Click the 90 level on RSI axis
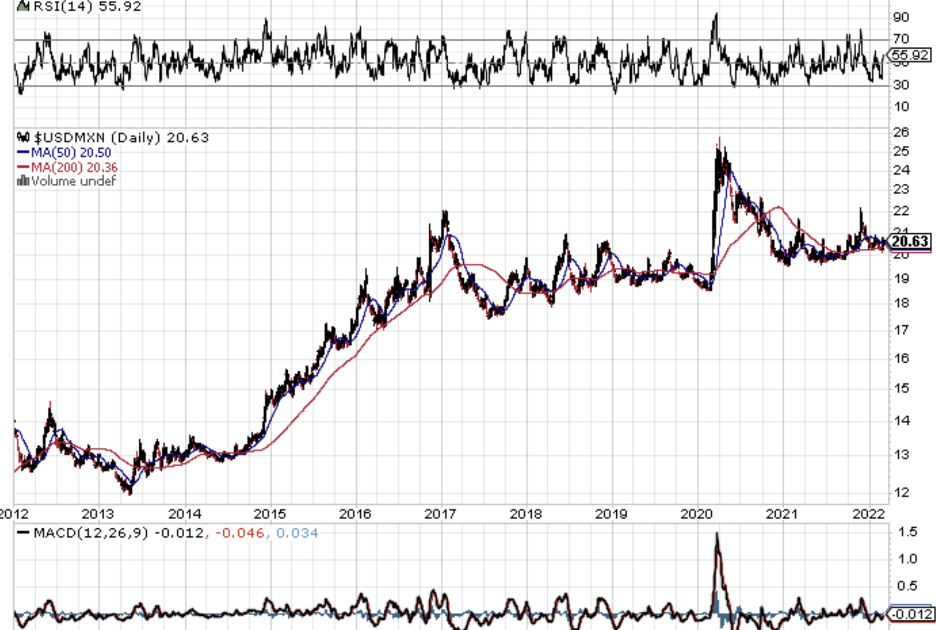Image resolution: width=936 pixels, height=630 pixels. [900, 18]
